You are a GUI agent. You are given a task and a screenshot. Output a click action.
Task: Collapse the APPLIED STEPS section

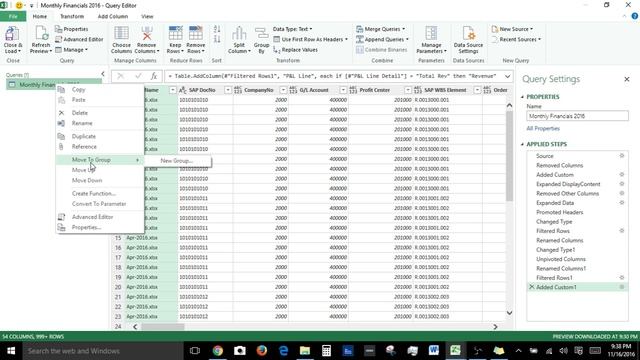point(522,144)
